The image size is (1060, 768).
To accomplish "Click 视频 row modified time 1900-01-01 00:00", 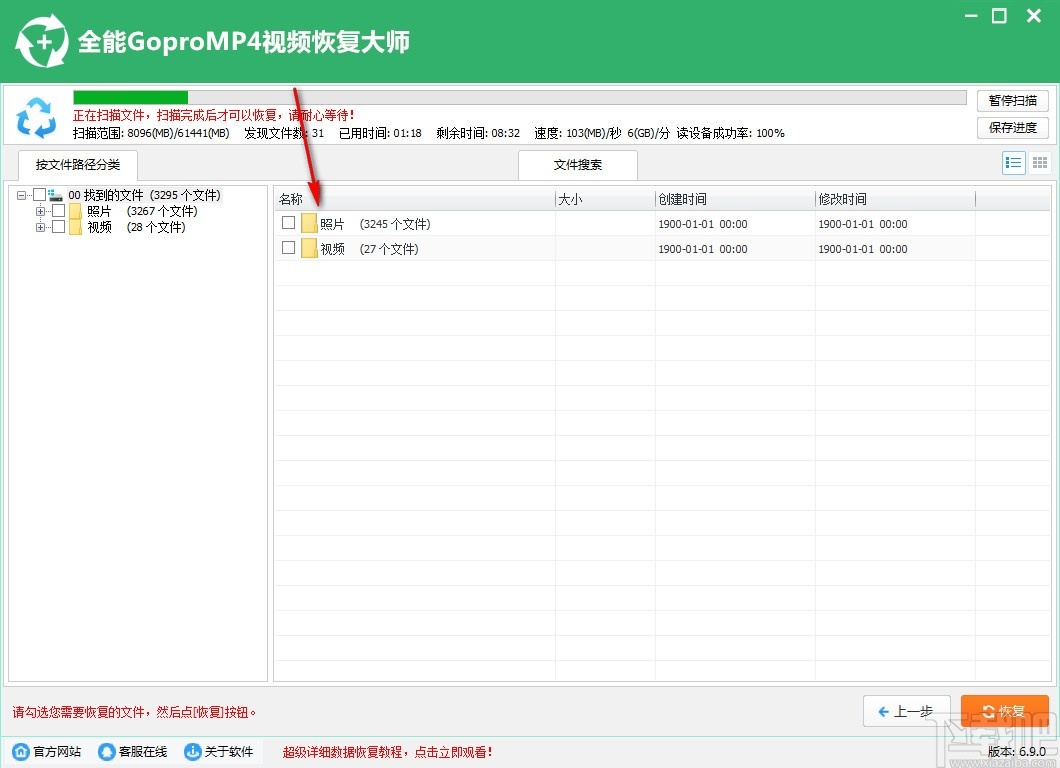I will tap(863, 249).
